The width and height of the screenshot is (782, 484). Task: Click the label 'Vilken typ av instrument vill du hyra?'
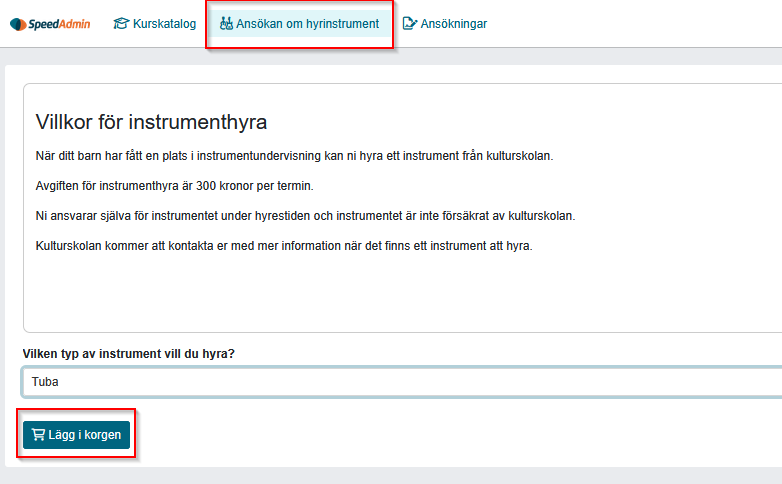click(x=129, y=354)
